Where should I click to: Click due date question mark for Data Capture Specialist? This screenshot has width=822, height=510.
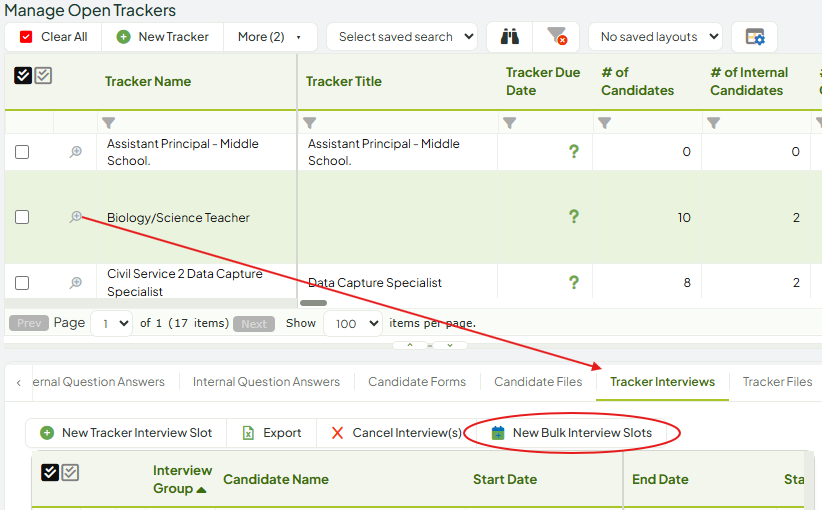point(574,283)
